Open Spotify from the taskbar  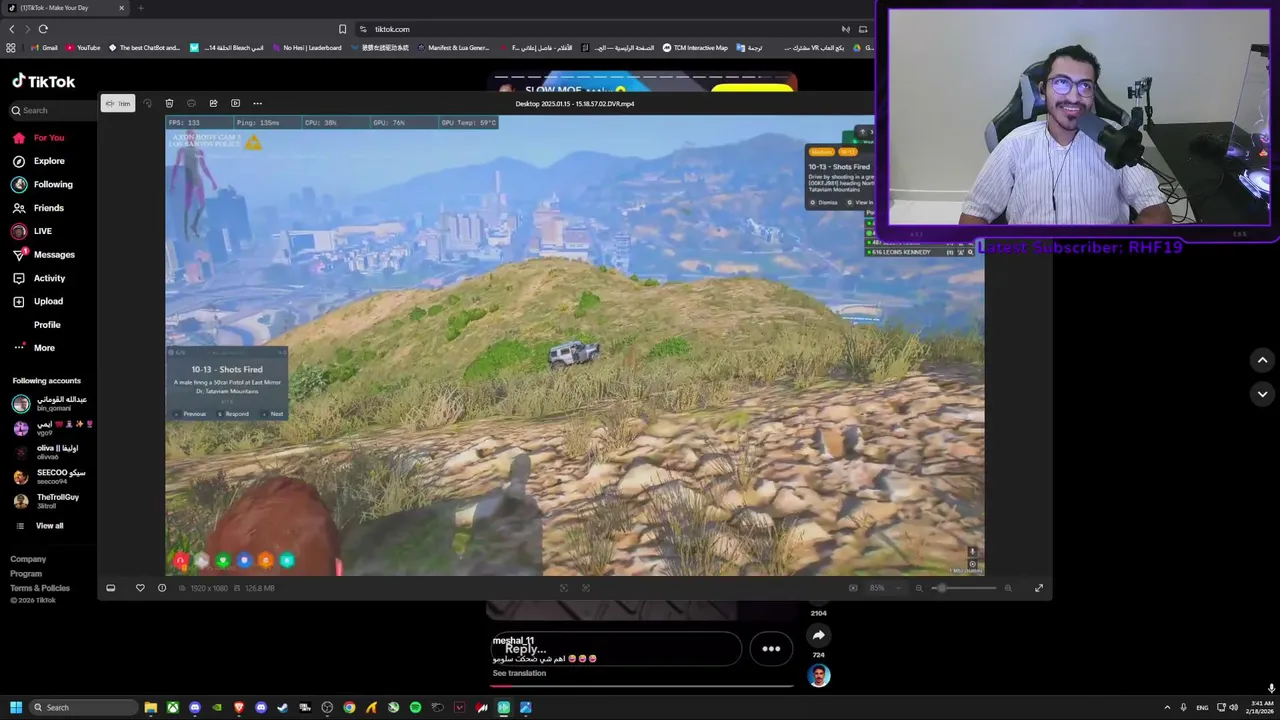pyautogui.click(x=415, y=707)
